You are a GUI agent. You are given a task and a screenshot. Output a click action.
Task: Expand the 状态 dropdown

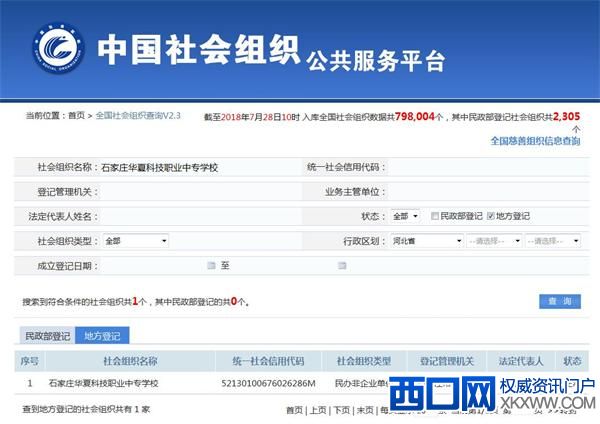tap(405, 216)
